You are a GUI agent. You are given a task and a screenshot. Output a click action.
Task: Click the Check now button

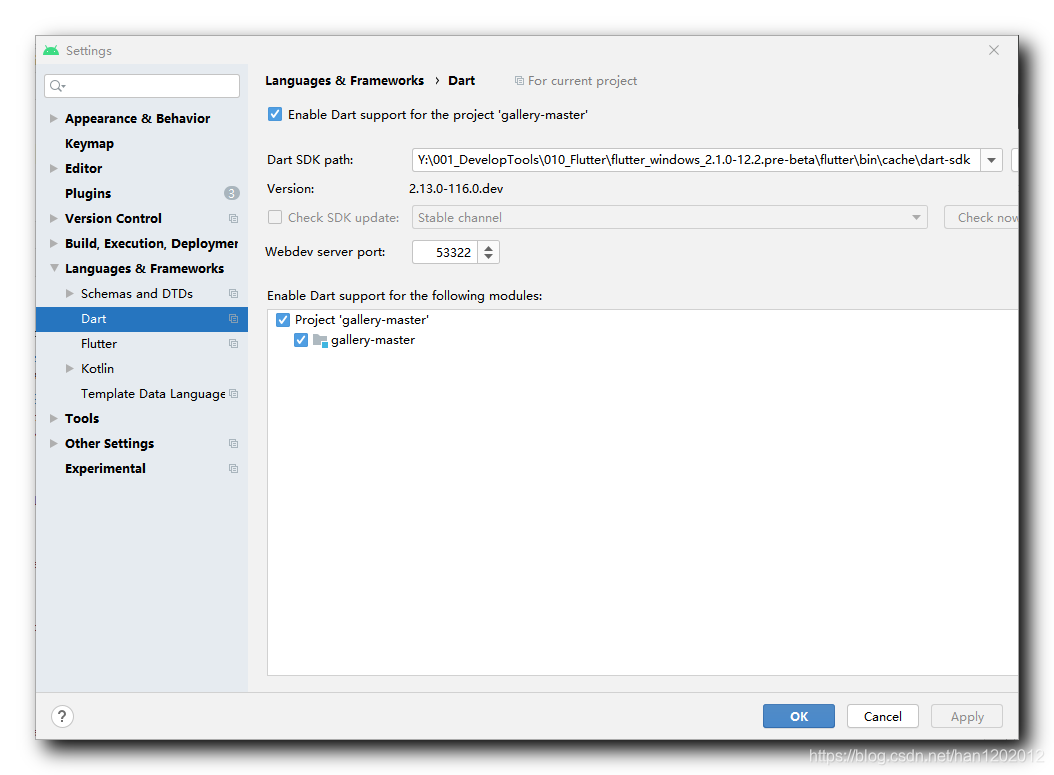pos(981,218)
